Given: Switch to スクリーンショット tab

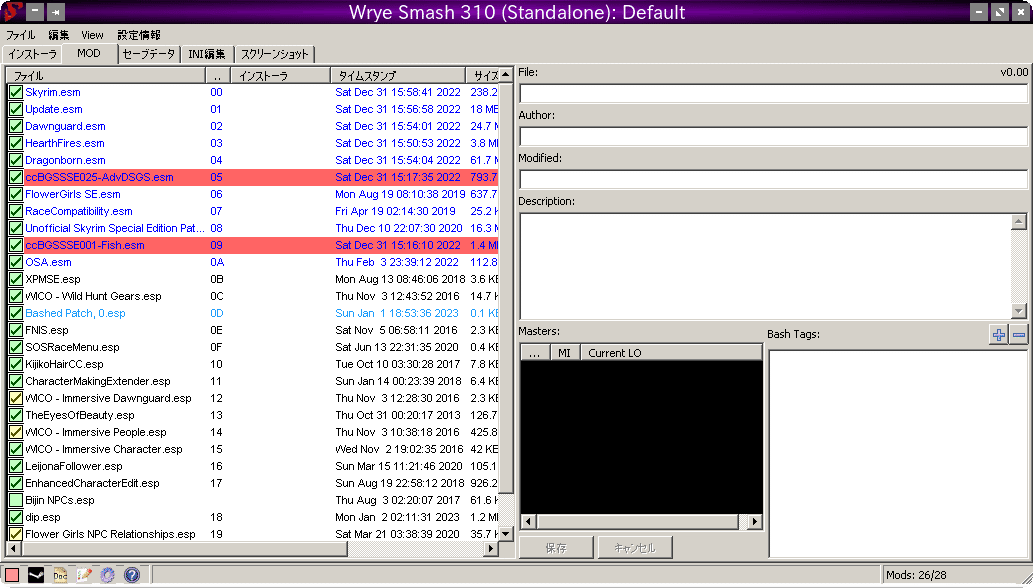Looking at the screenshot, I should click(274, 55).
